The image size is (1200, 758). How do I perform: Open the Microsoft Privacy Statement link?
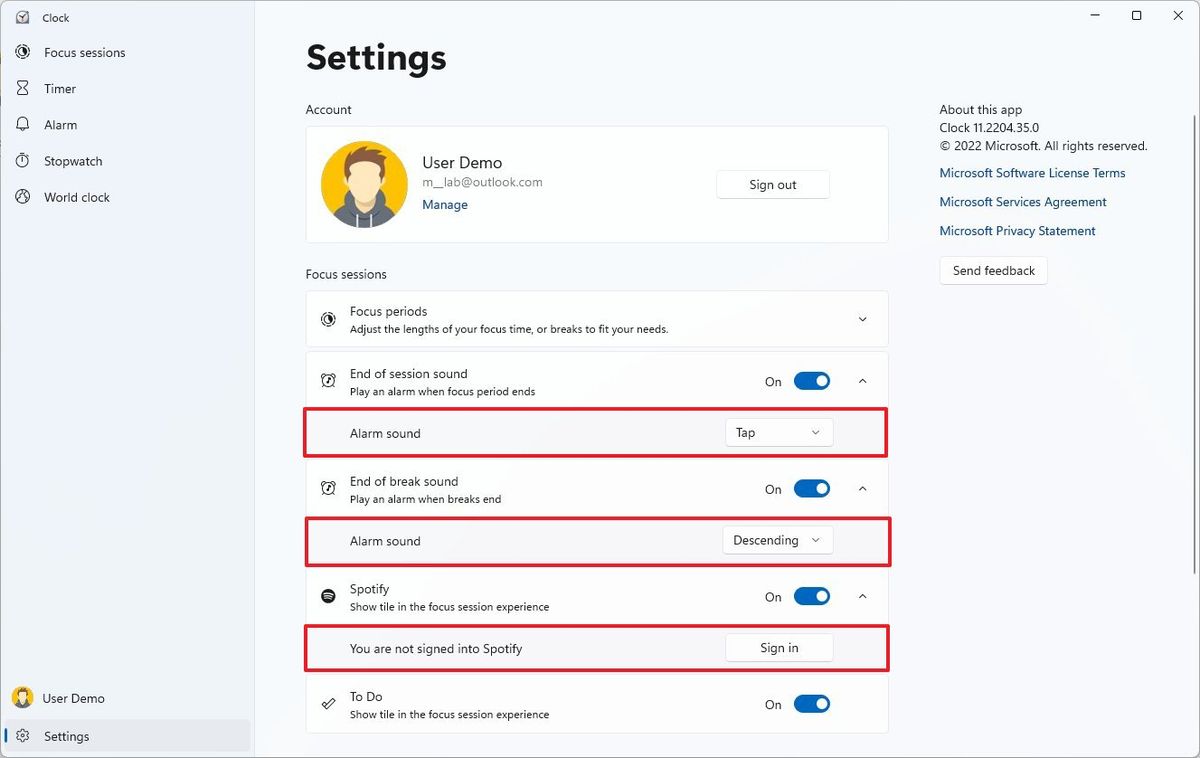pyautogui.click(x=1017, y=231)
